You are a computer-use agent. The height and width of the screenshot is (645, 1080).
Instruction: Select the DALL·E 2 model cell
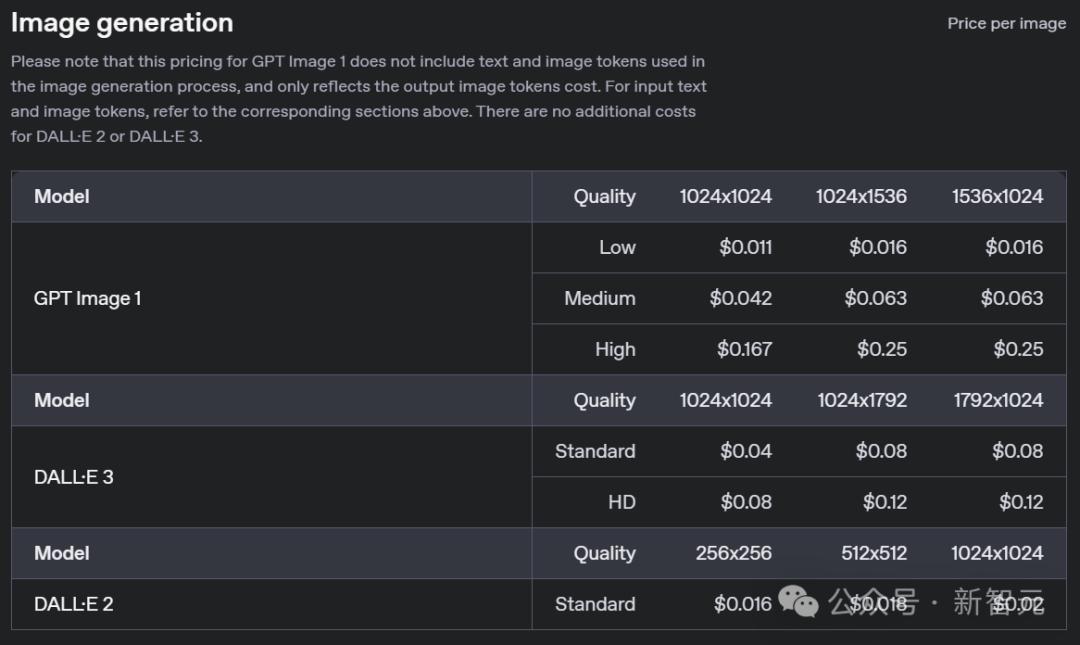coord(74,604)
